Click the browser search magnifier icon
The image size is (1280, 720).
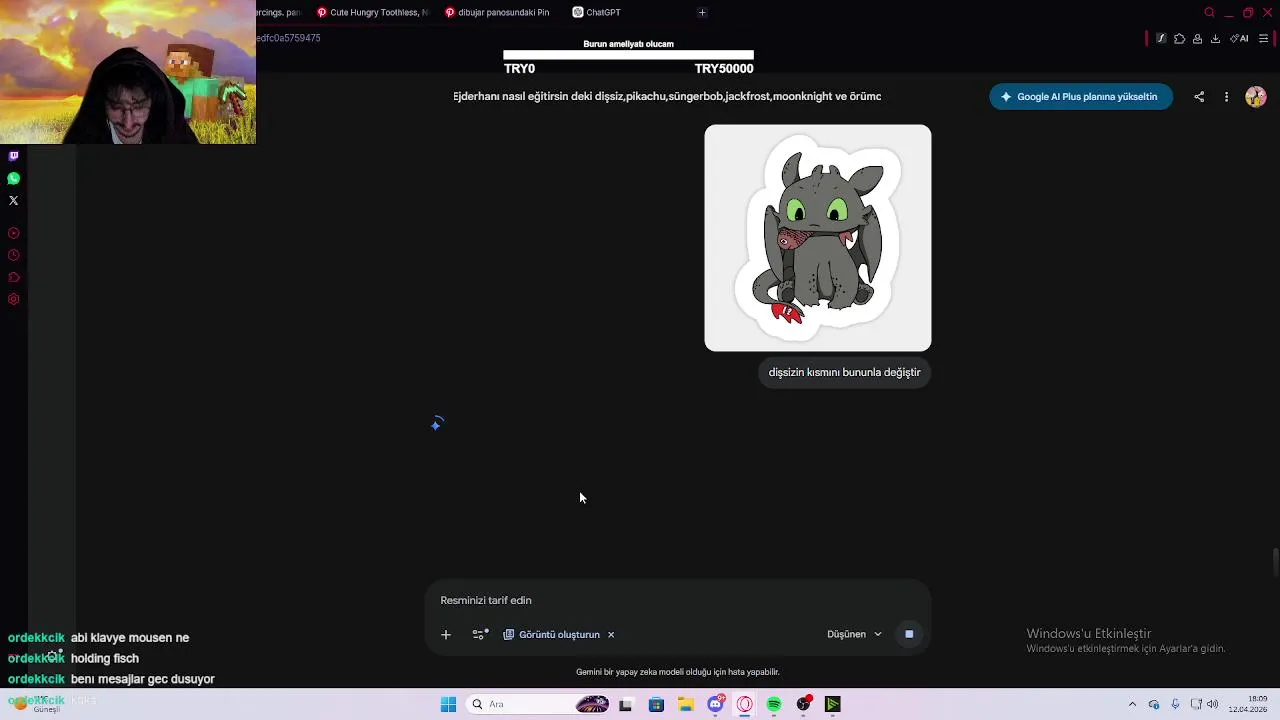pyautogui.click(x=1209, y=12)
